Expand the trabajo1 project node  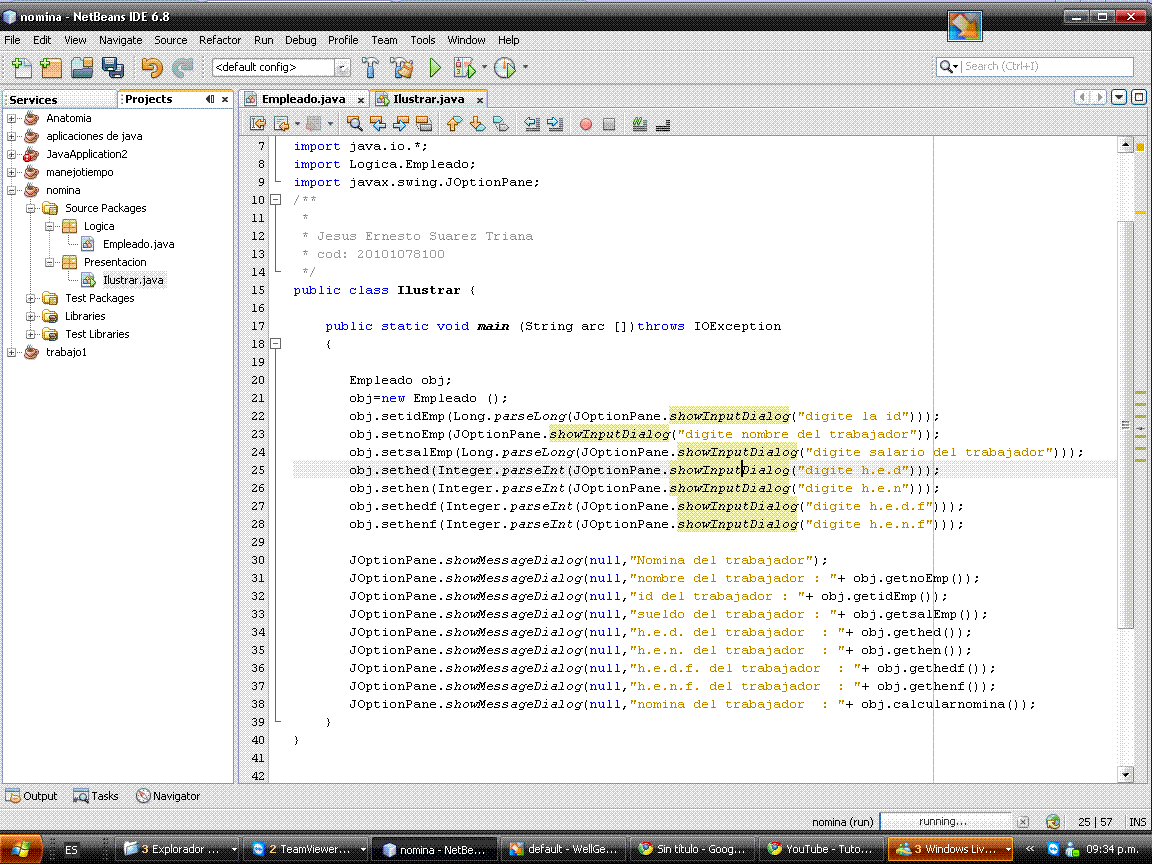point(11,353)
